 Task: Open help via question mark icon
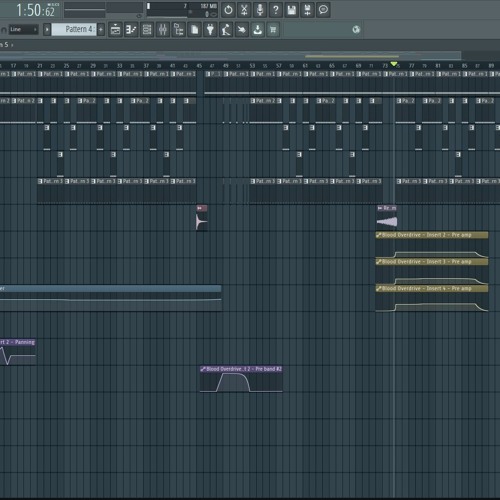pyautogui.click(x=276, y=10)
